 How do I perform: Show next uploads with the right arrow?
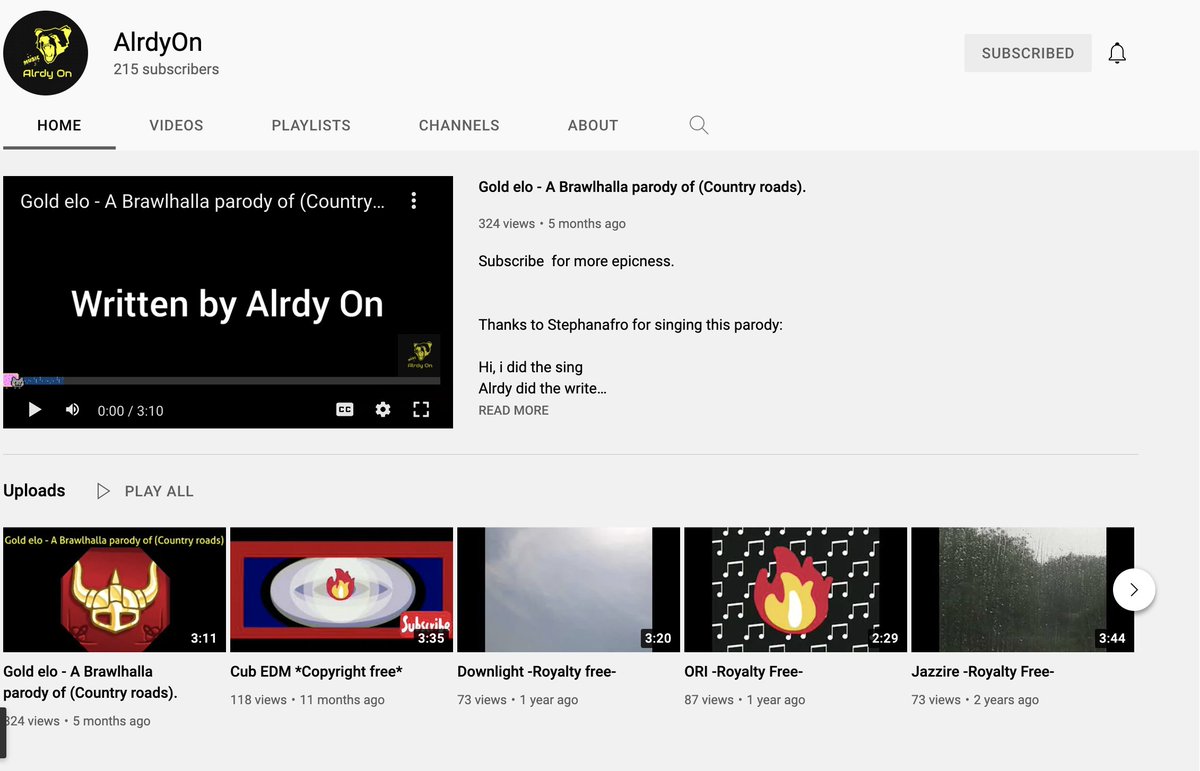click(1134, 590)
